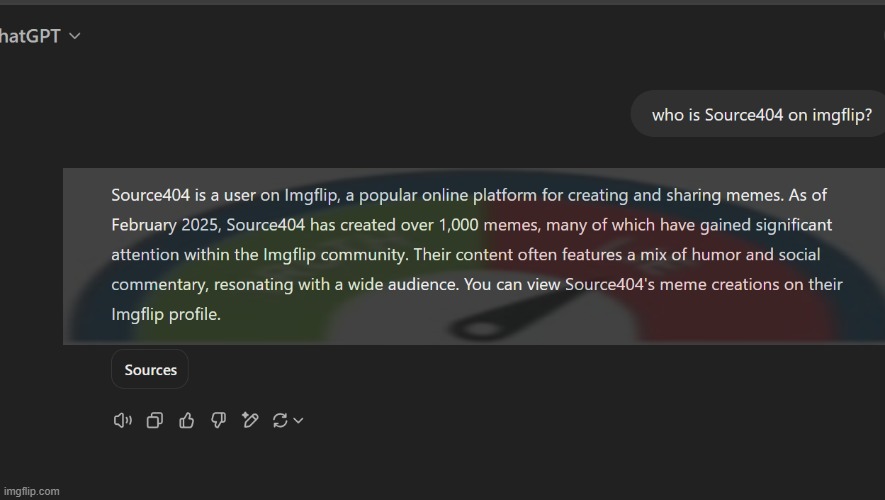This screenshot has width=885, height=500.
Task: Click the user message "who is Source404 on imgflip?"
Action: 761,115
